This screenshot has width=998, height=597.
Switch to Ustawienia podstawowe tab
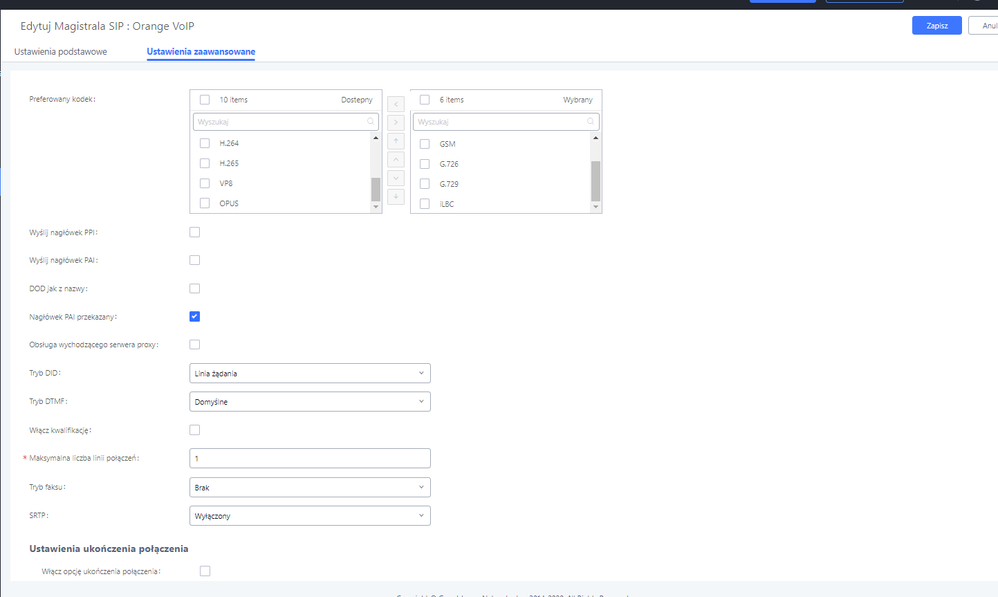tap(60, 52)
